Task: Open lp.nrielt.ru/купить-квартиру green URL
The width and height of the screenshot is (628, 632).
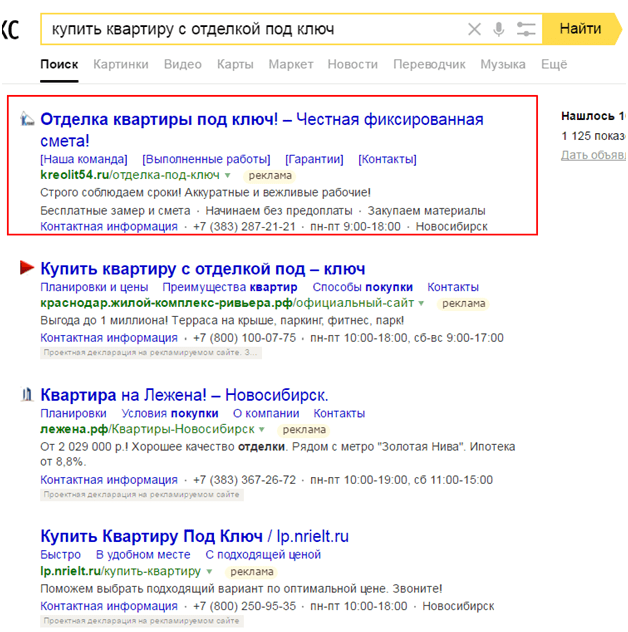Action: (x=121, y=571)
